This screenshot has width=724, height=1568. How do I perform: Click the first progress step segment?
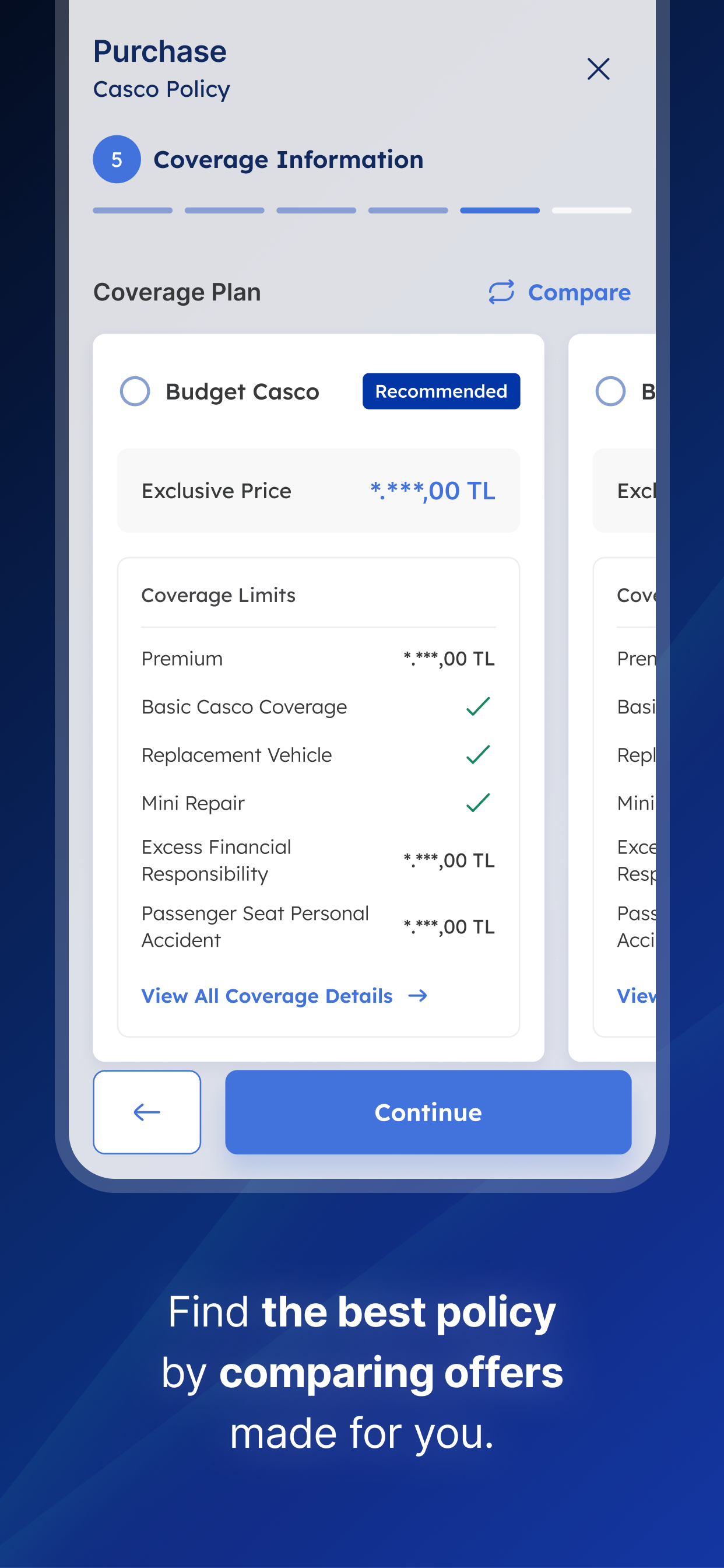click(133, 211)
